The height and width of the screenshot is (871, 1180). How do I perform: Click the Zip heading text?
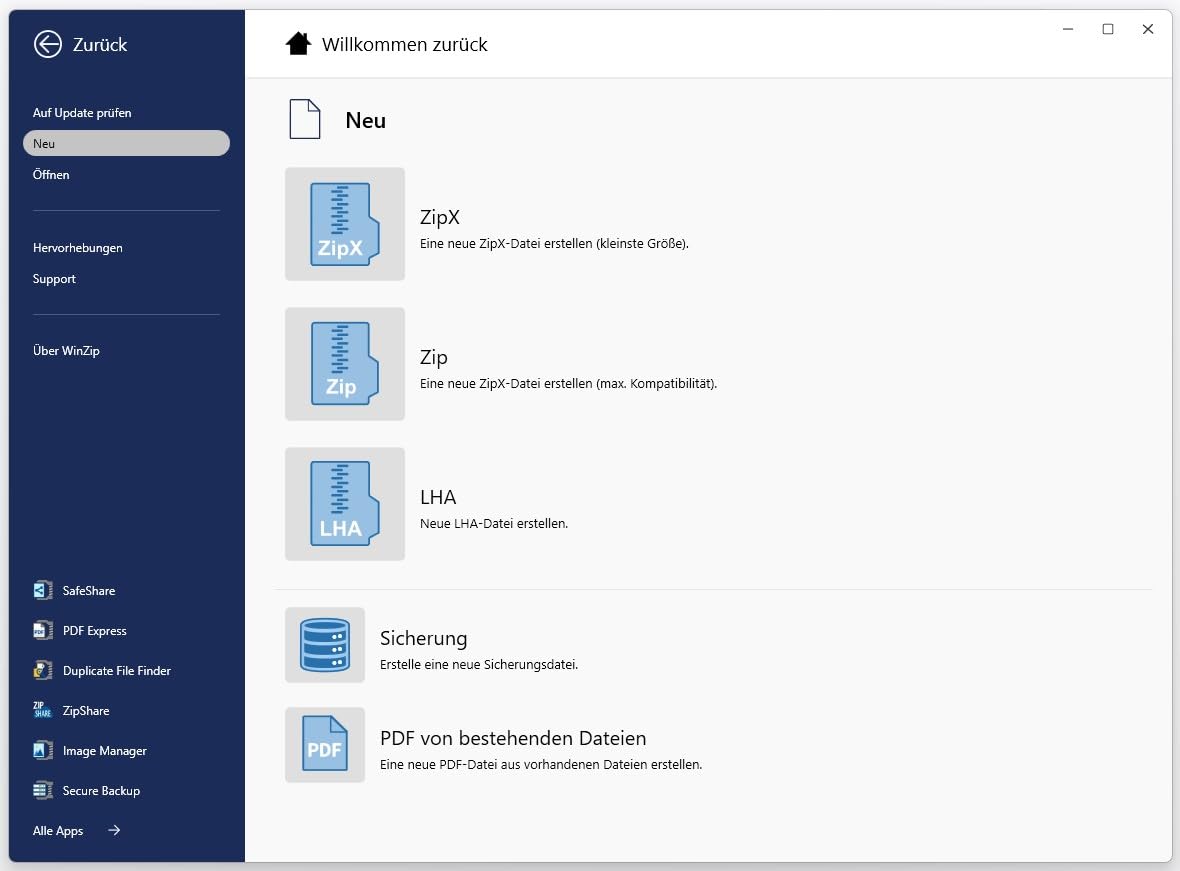tap(433, 357)
